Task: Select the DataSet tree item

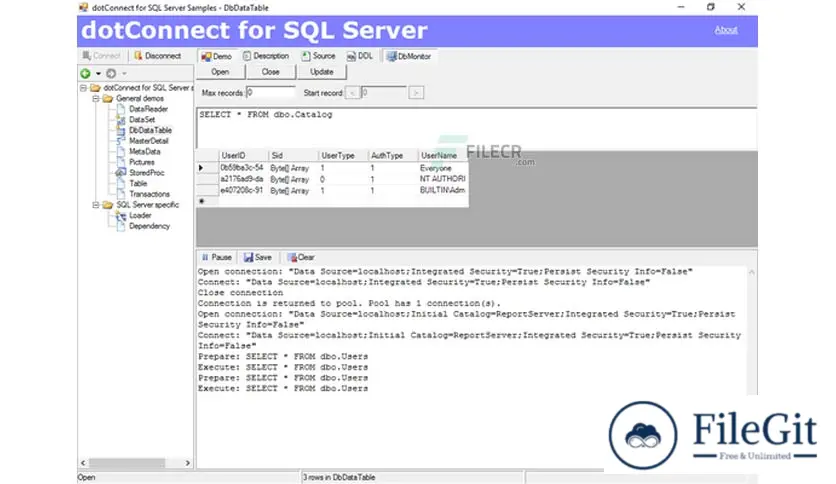Action: 142,119
